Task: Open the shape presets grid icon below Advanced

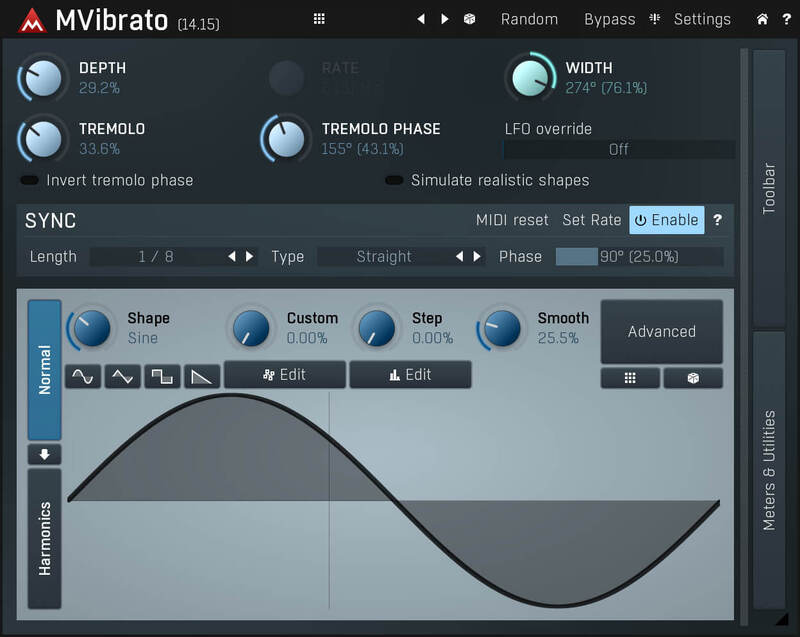Action: pyautogui.click(x=630, y=378)
